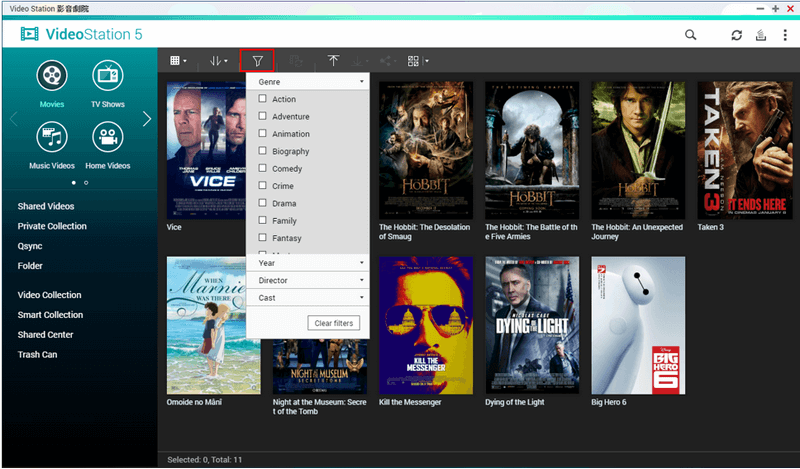Open Trash Can in sidebar
The height and width of the screenshot is (469, 800).
[37, 355]
